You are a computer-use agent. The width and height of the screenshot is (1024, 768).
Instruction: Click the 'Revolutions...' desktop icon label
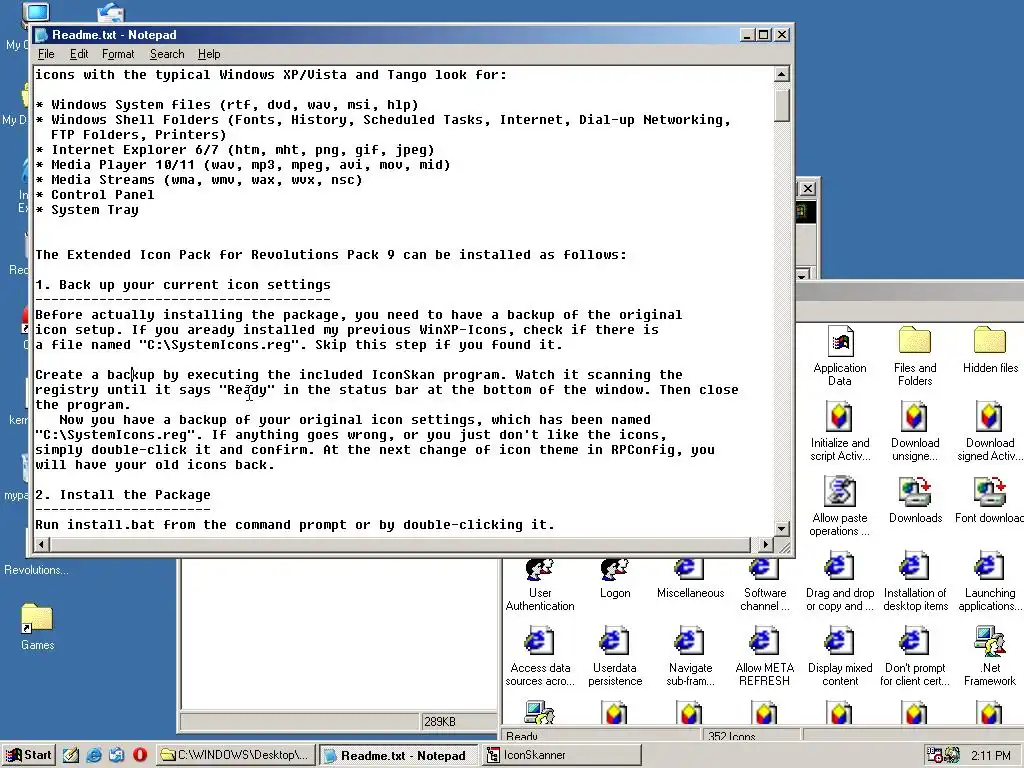click(36, 570)
